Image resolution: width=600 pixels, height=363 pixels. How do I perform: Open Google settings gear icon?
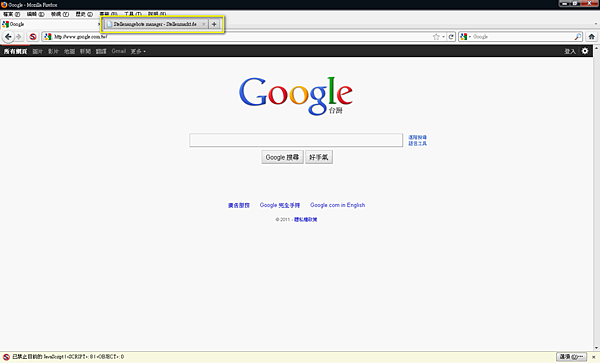[585, 51]
